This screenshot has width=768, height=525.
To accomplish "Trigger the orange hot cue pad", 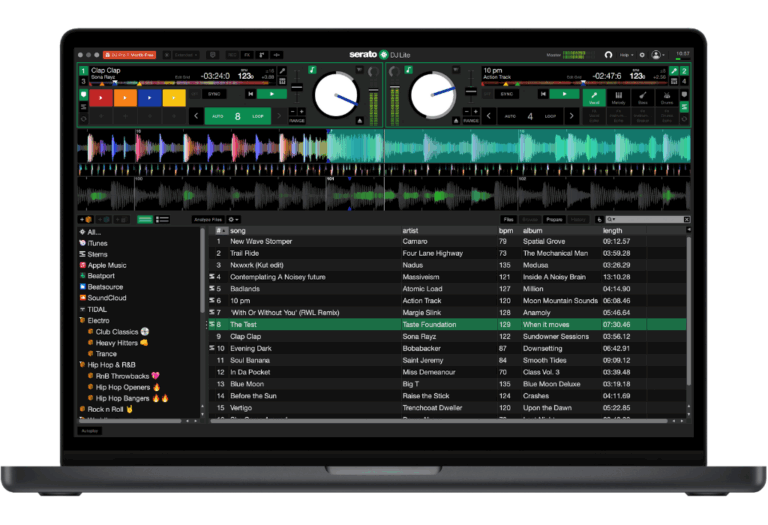I will click(x=125, y=98).
